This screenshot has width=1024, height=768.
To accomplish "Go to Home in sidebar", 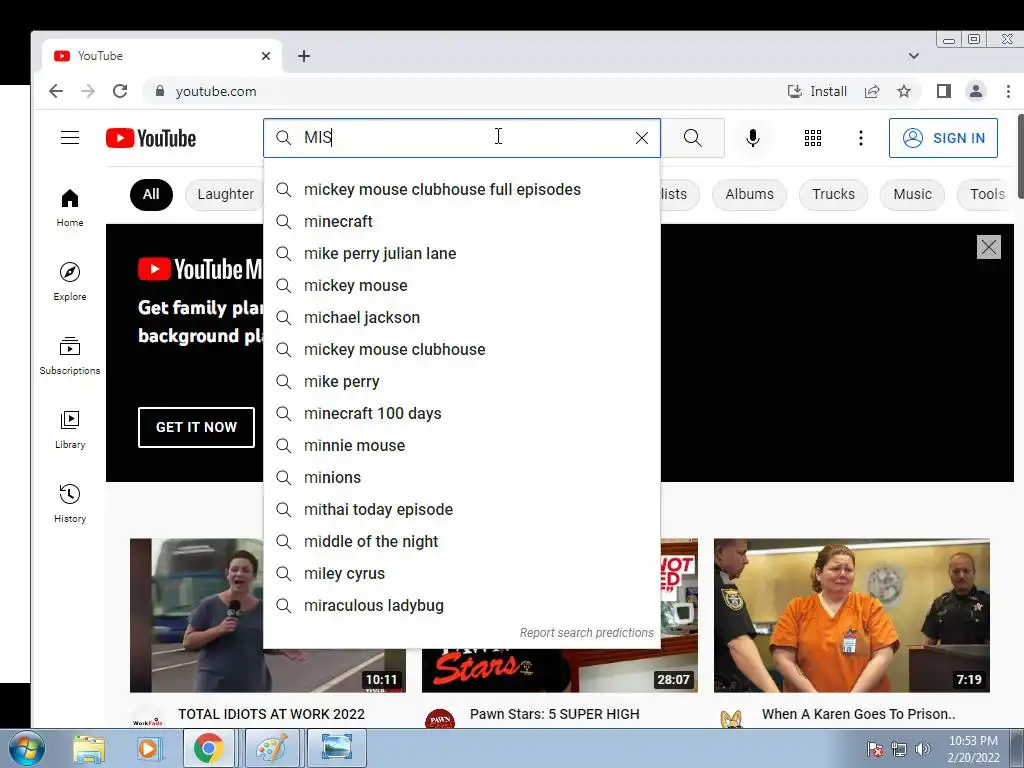I will [70, 208].
